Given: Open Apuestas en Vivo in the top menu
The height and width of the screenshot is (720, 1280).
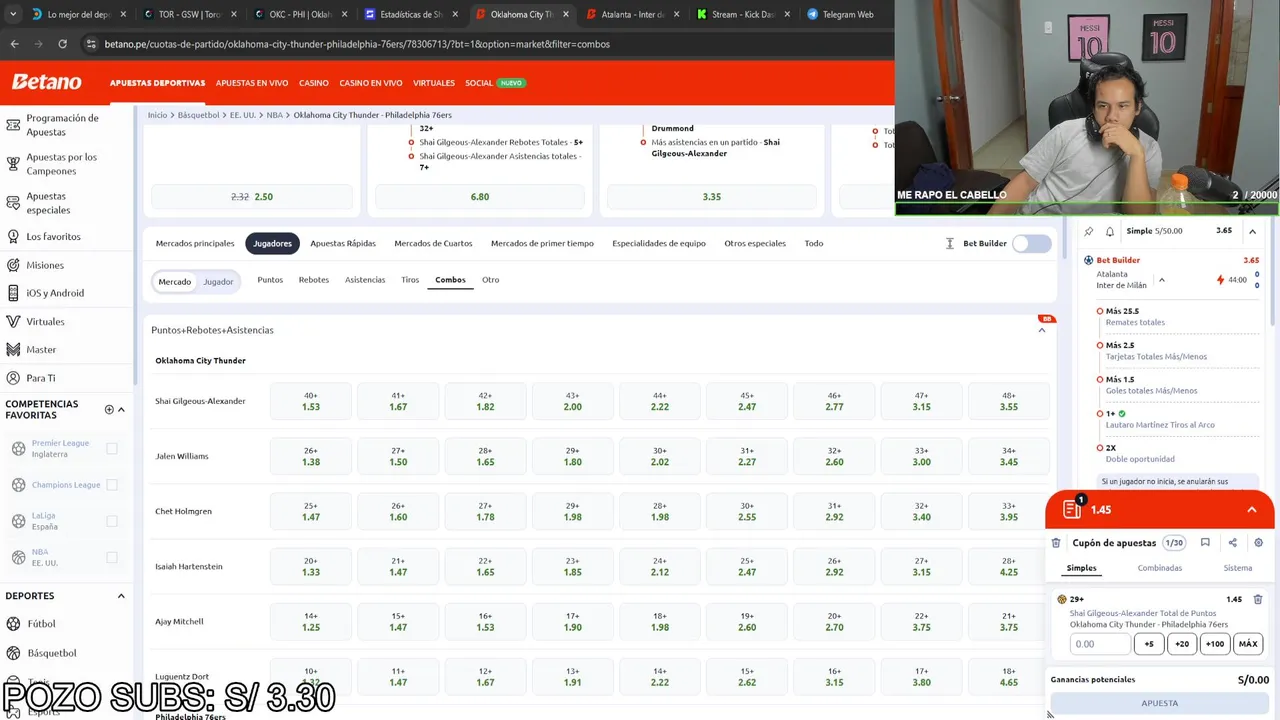Looking at the screenshot, I should click(x=252, y=83).
